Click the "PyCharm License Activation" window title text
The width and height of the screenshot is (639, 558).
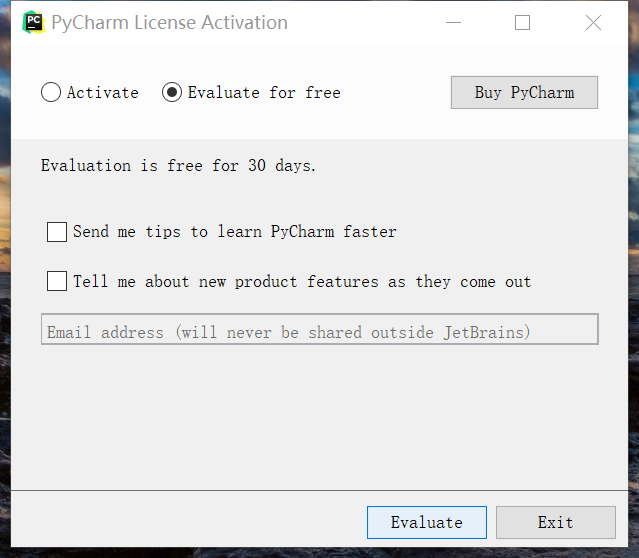tap(170, 22)
